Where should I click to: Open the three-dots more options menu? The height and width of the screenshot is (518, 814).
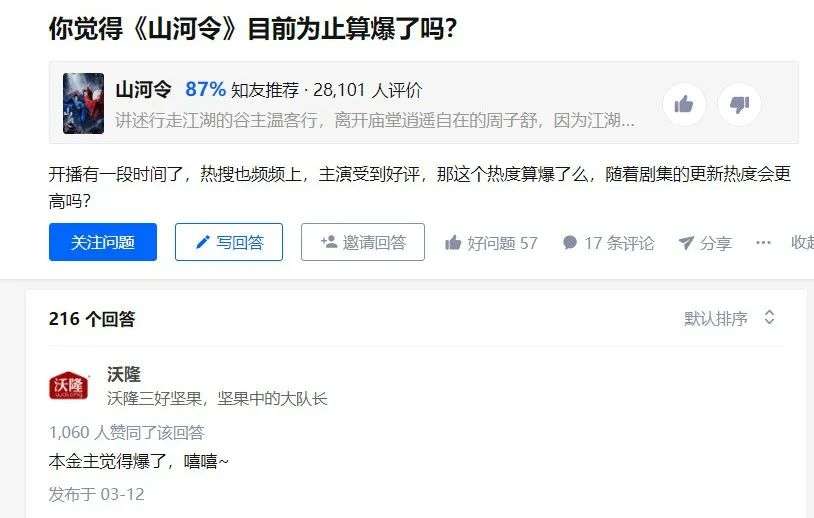tap(763, 242)
